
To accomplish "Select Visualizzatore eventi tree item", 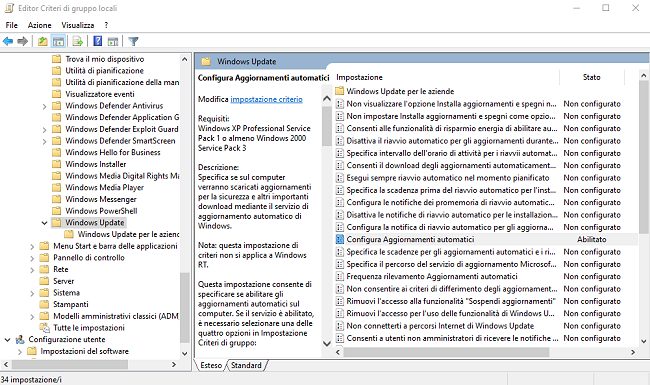I will 100,94.
